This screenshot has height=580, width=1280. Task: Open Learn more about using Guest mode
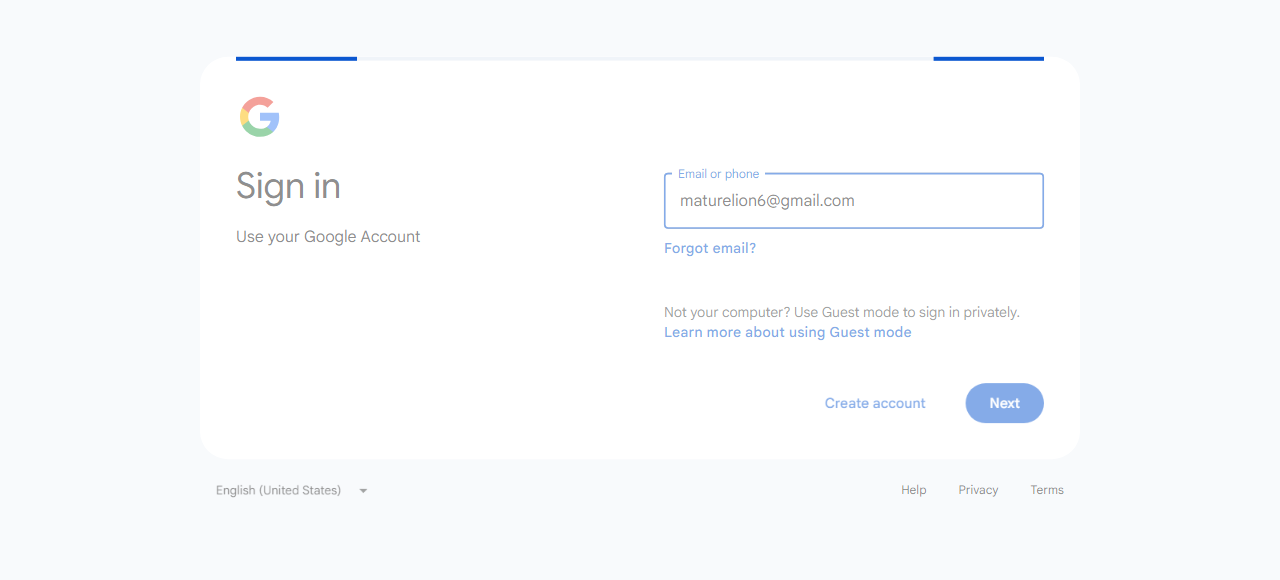(788, 332)
